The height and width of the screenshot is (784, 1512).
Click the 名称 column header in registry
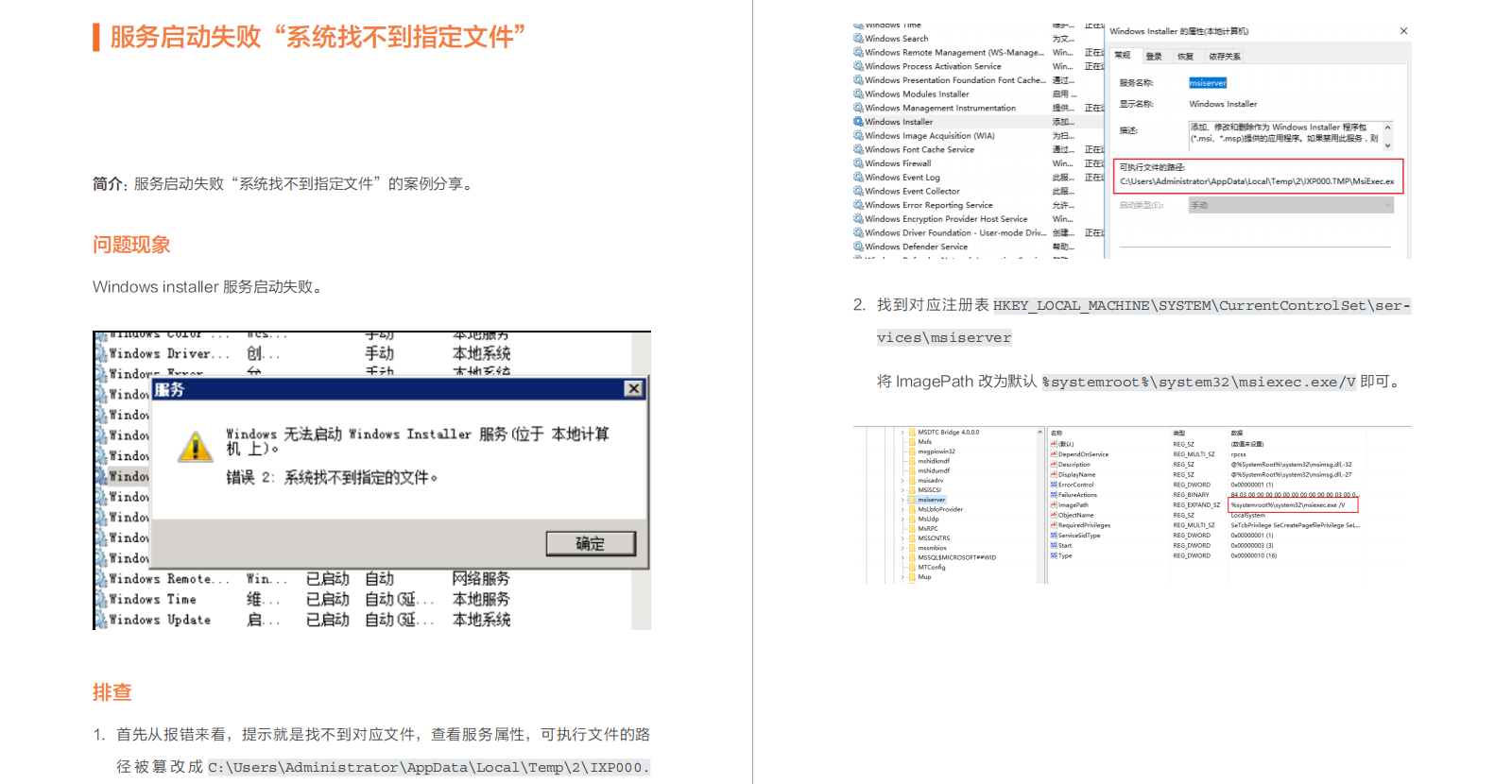click(x=1057, y=433)
